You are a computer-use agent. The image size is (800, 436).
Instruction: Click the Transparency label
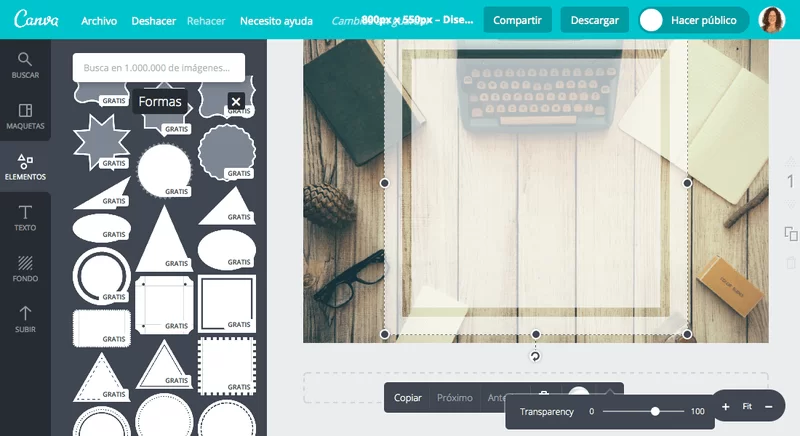point(546,412)
